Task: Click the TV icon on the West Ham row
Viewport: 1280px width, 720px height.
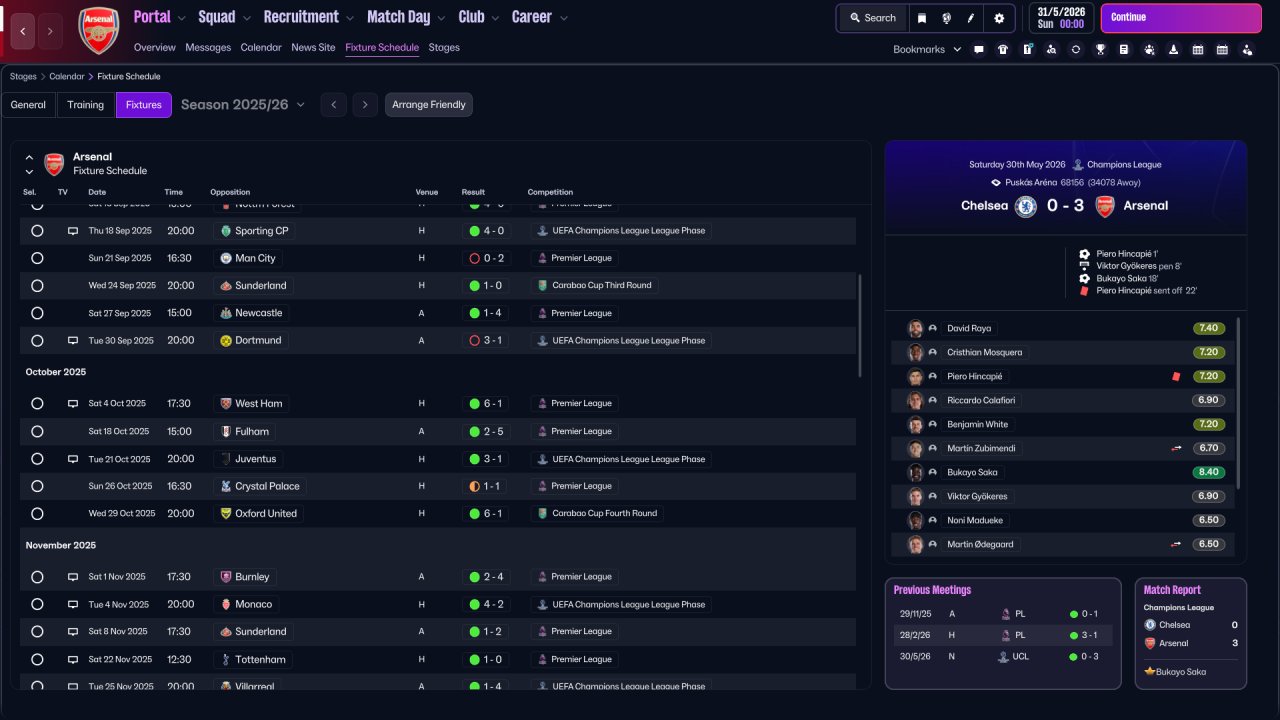Action: tap(73, 404)
